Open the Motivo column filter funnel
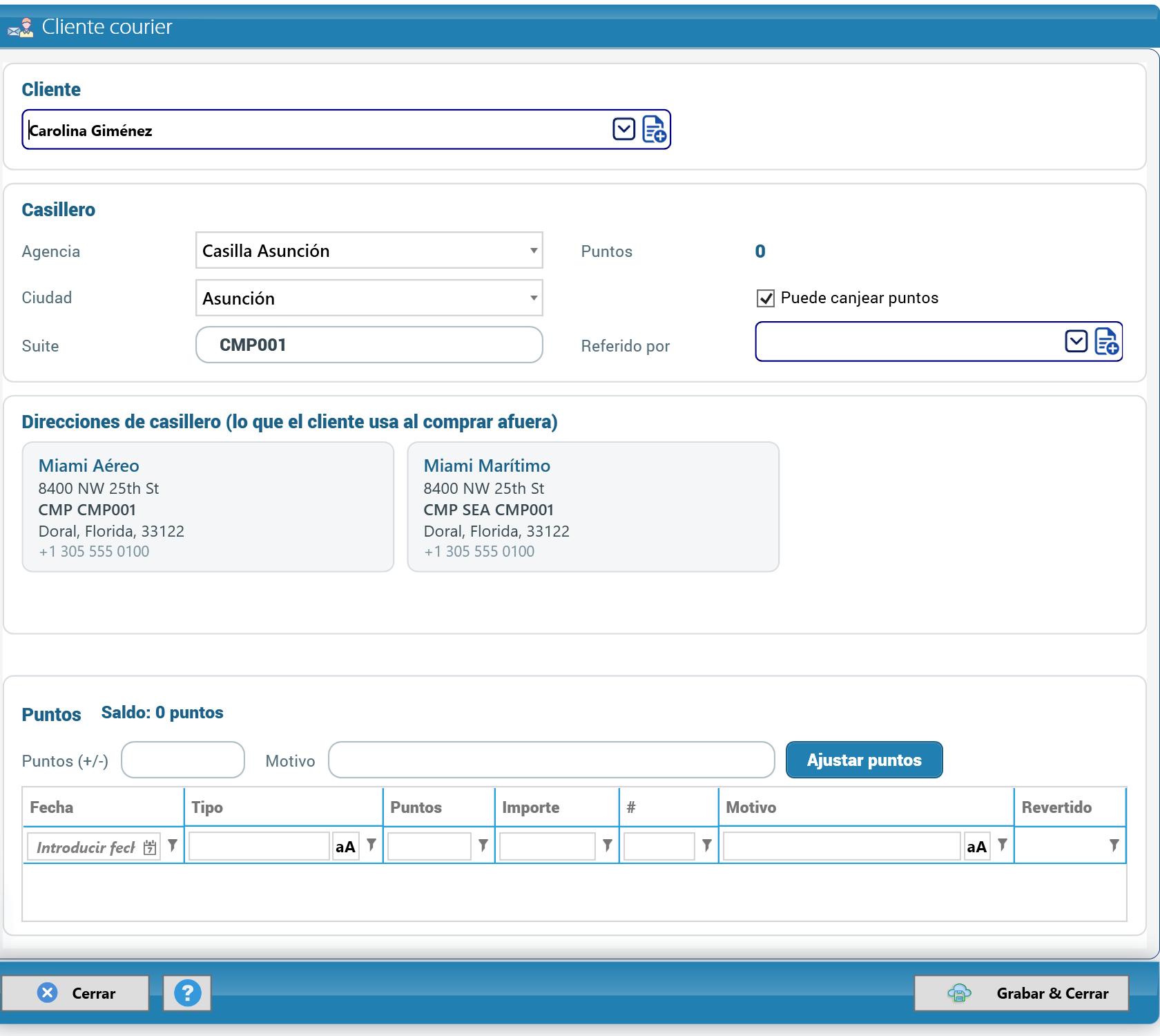The image size is (1160, 1036). point(1003,845)
